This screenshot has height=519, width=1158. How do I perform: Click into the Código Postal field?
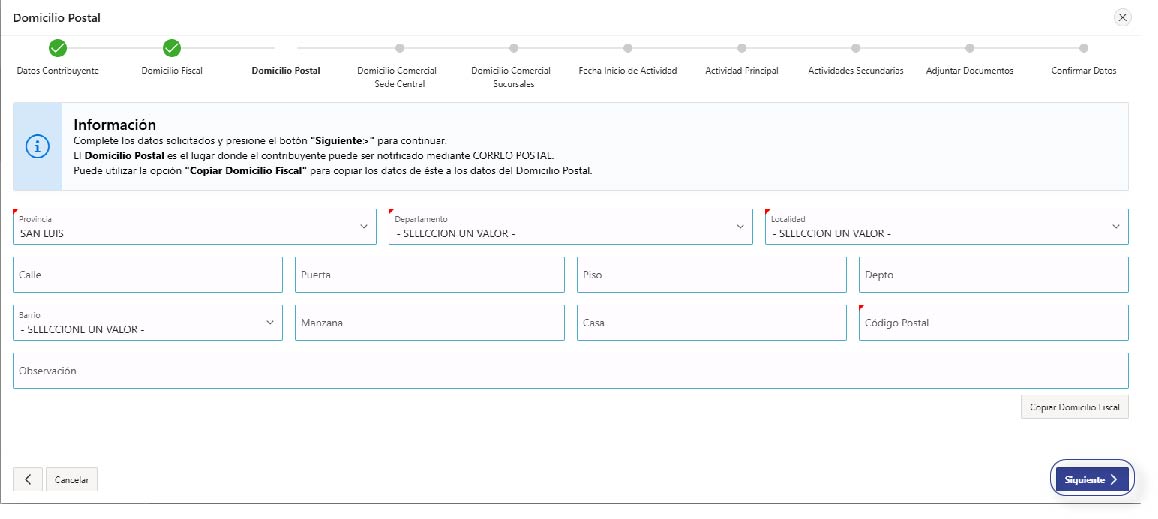click(x=993, y=323)
